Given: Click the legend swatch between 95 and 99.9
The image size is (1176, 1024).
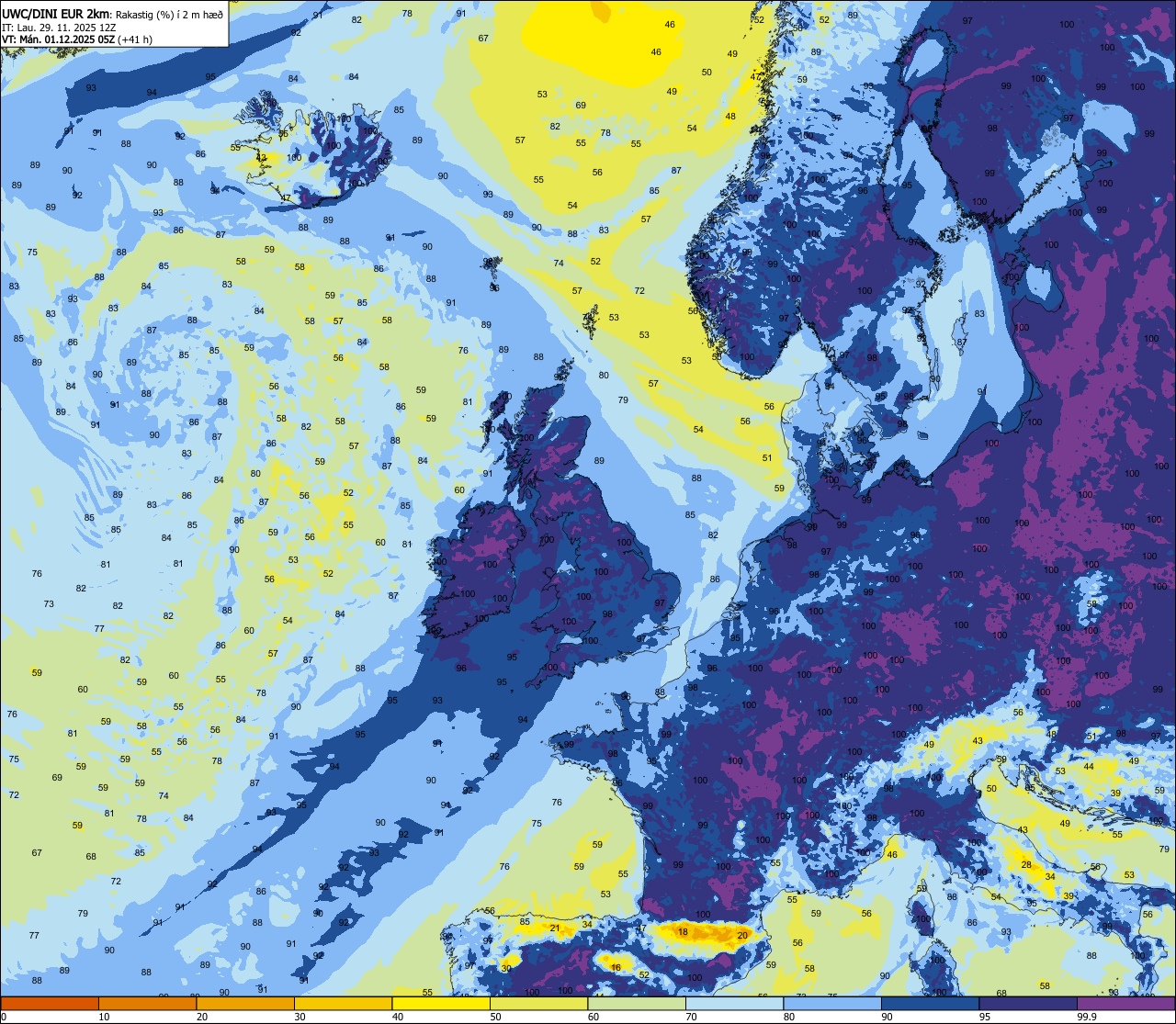Looking at the screenshot, I should pos(1028,1003).
